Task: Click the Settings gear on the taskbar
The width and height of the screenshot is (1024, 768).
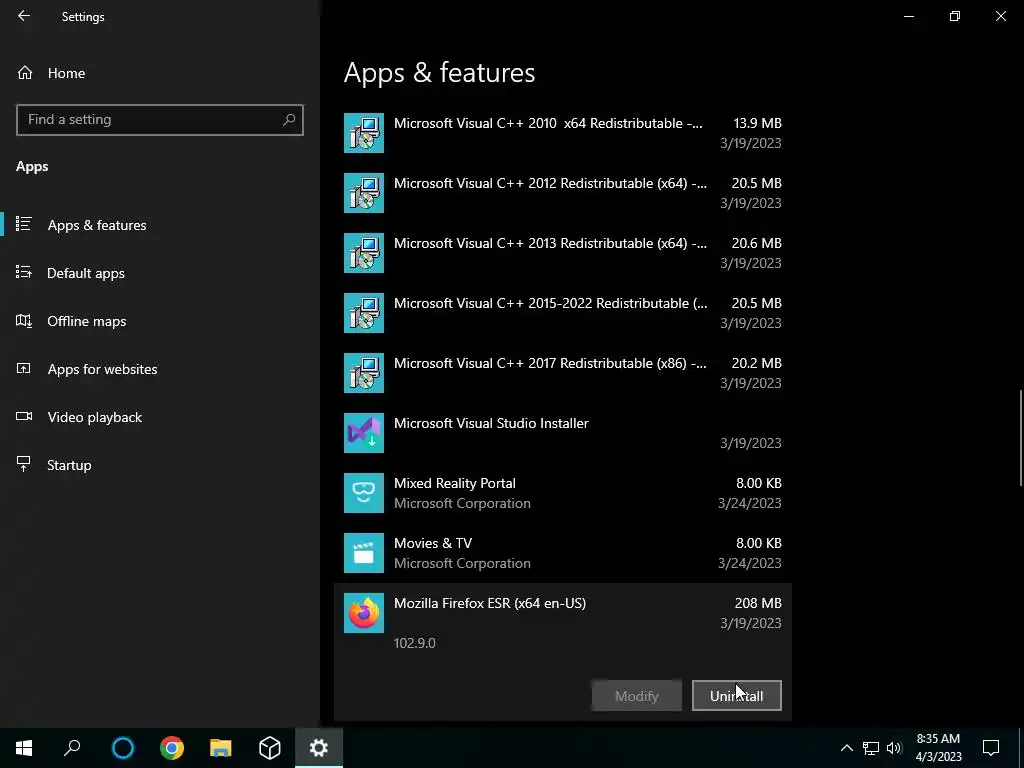Action: (319, 748)
